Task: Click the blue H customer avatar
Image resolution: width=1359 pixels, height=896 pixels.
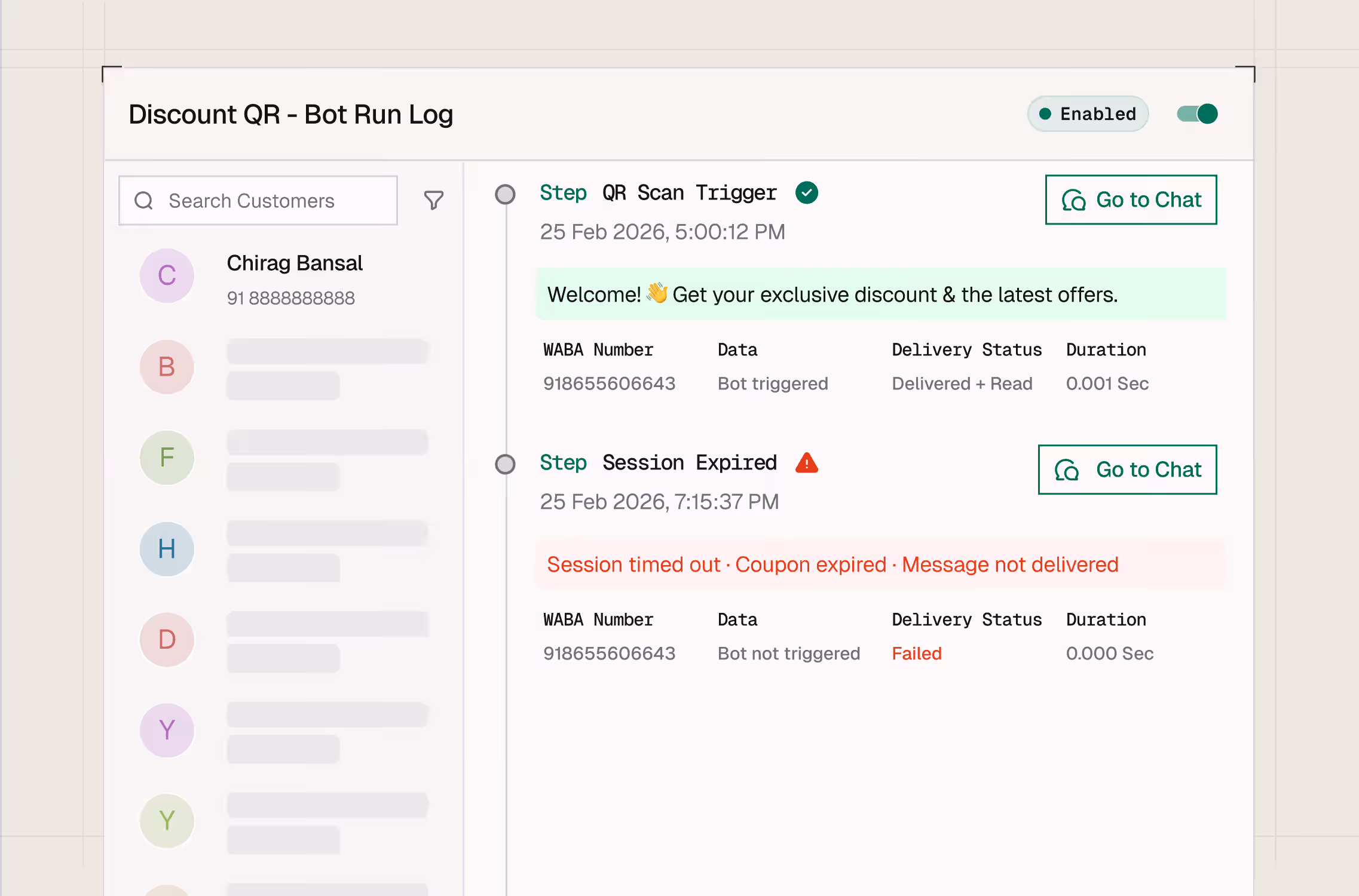Action: click(167, 549)
